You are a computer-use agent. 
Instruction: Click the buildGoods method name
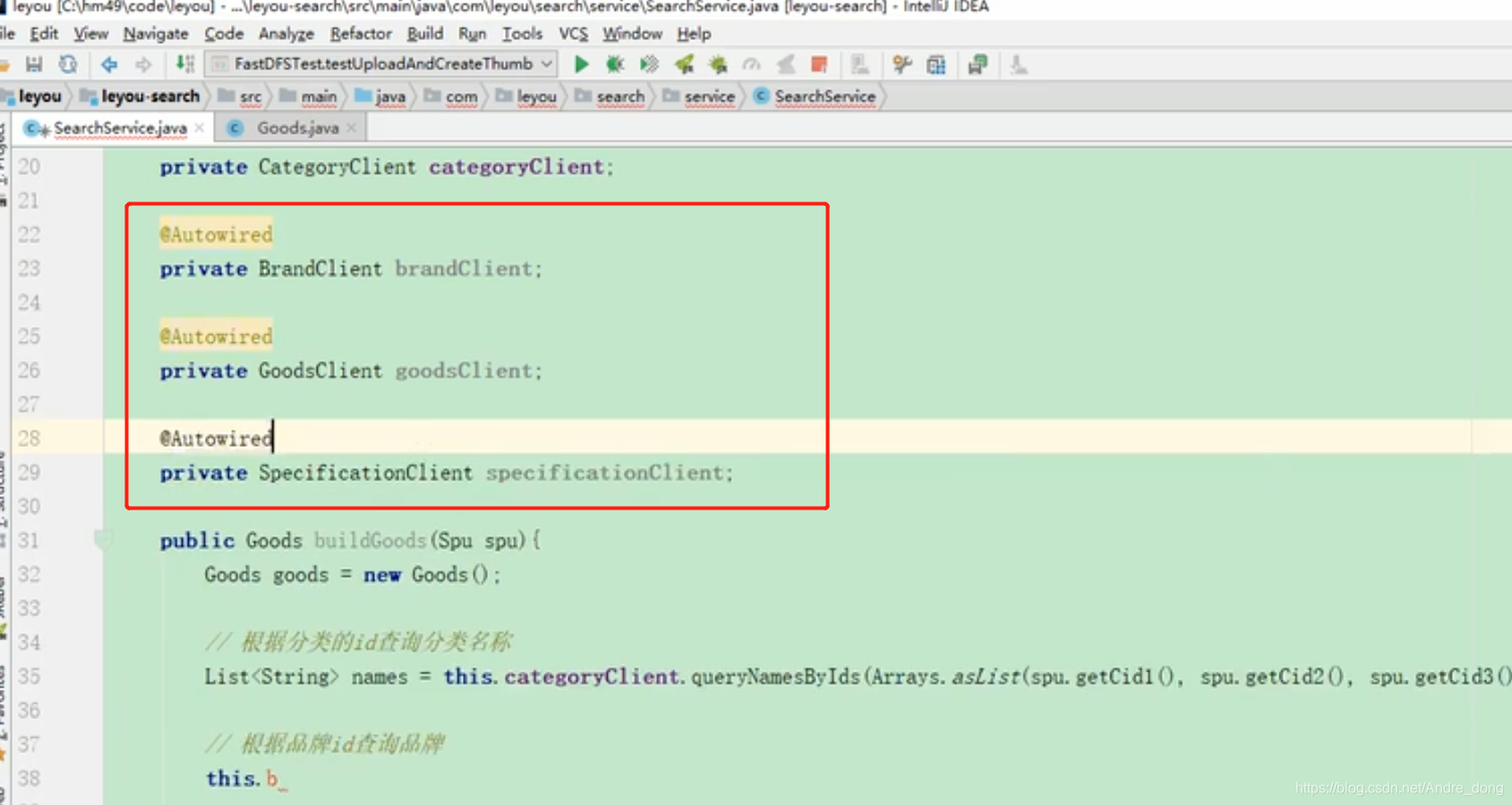370,541
